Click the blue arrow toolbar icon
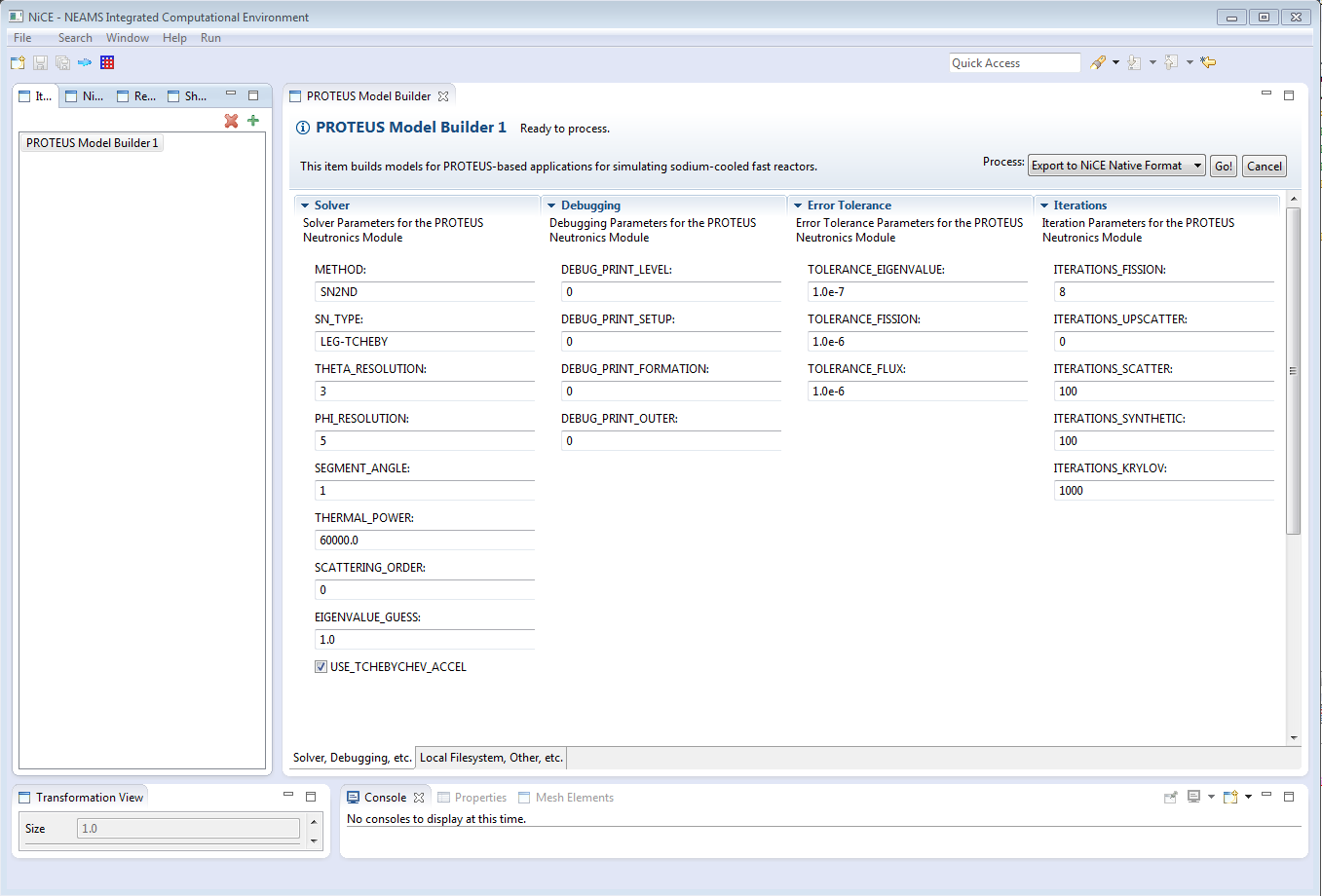This screenshot has width=1322, height=896. click(x=85, y=62)
